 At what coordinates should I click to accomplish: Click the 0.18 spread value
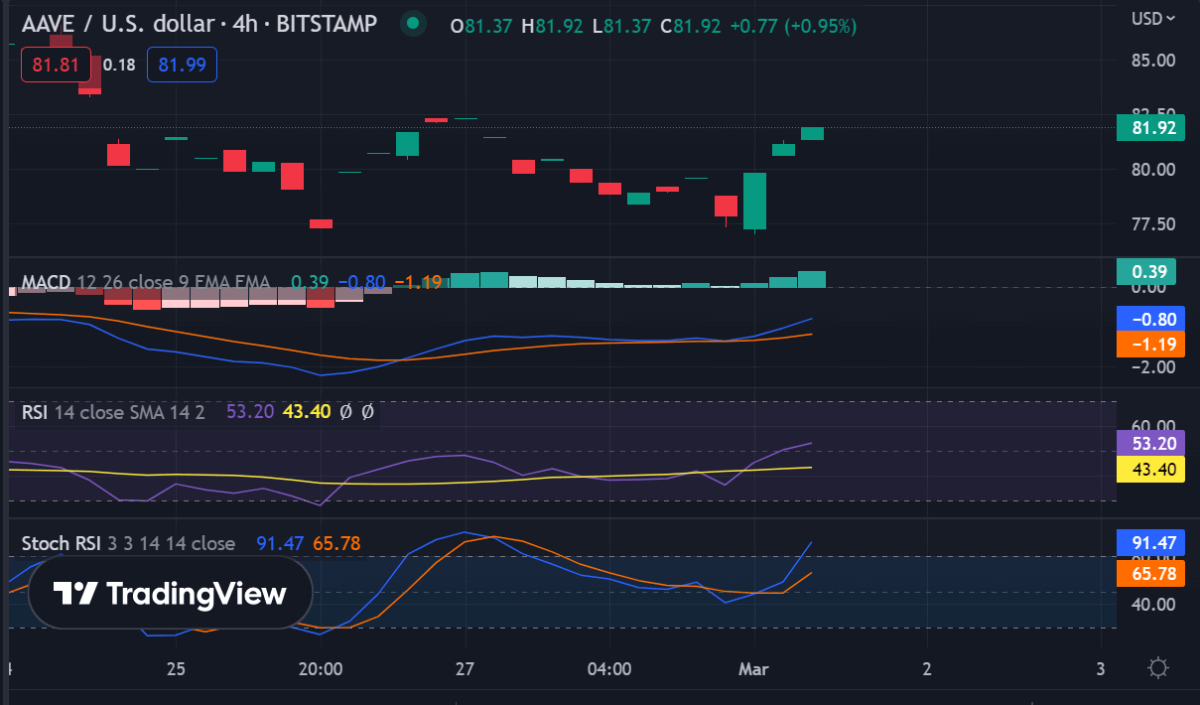click(119, 65)
